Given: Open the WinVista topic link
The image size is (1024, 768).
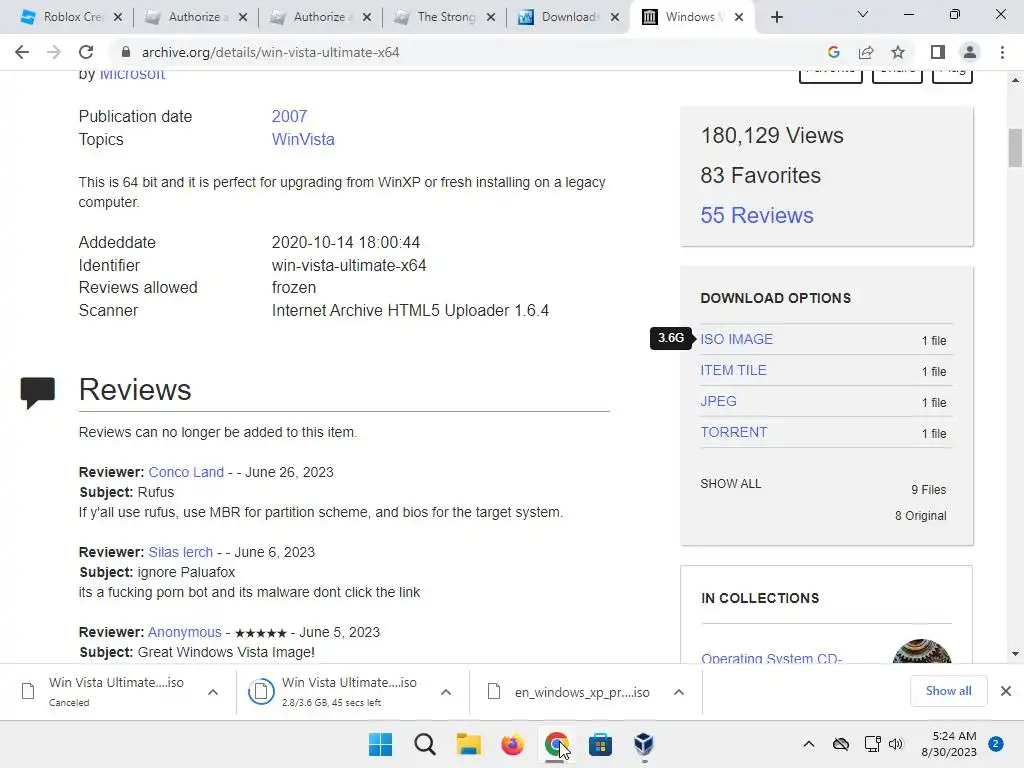Looking at the screenshot, I should pos(303,139).
